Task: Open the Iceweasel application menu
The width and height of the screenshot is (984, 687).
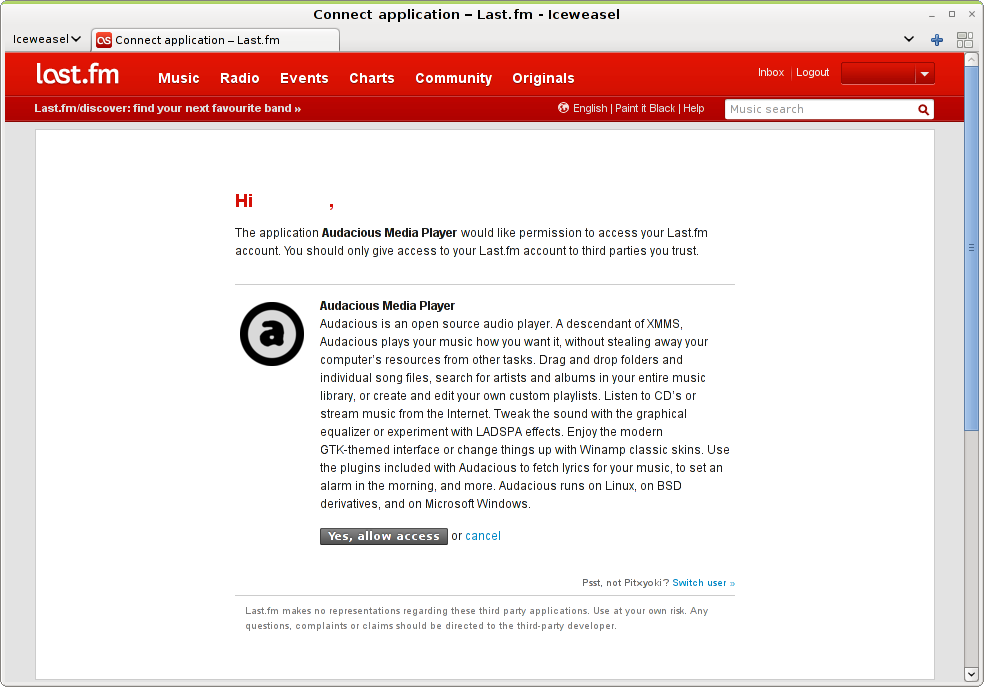Action: [x=46, y=39]
